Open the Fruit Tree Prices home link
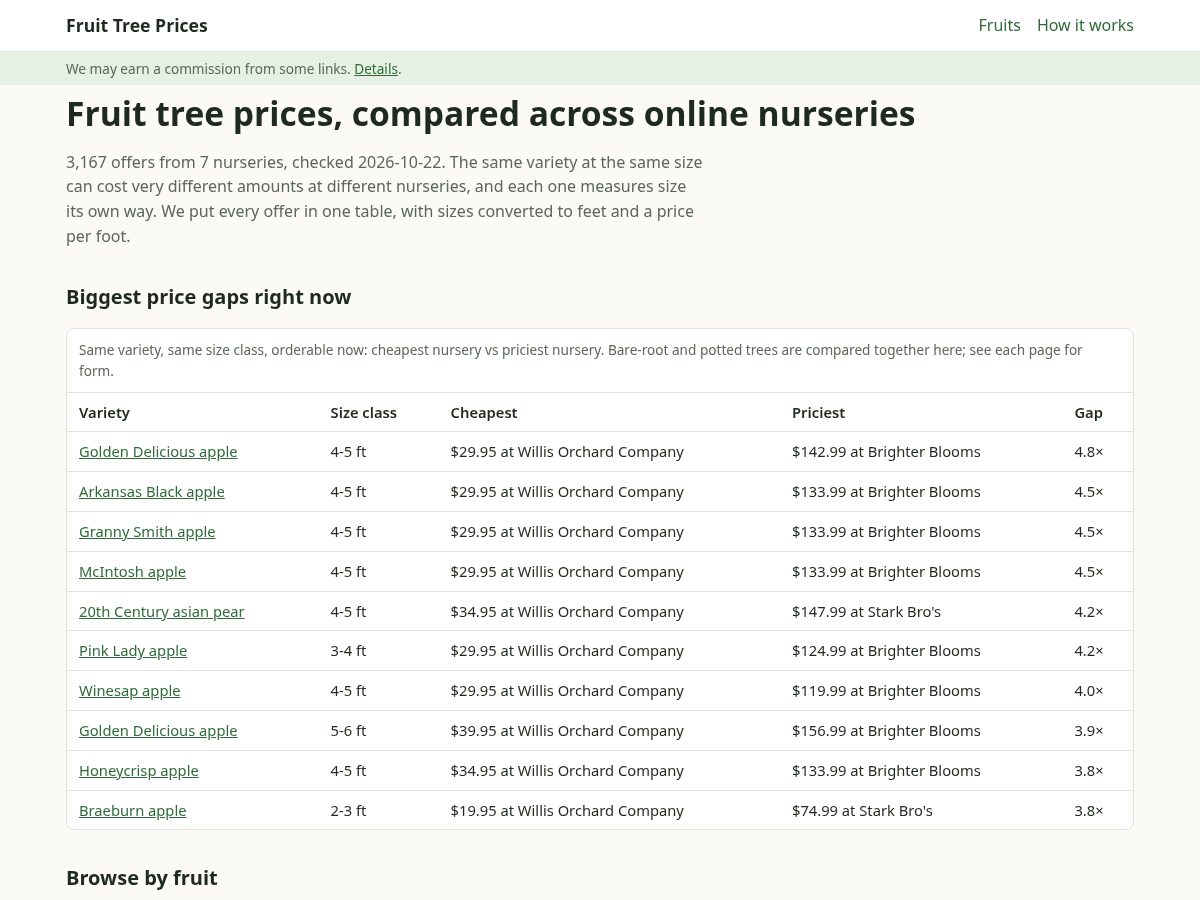This screenshot has width=1200, height=900. [x=137, y=25]
